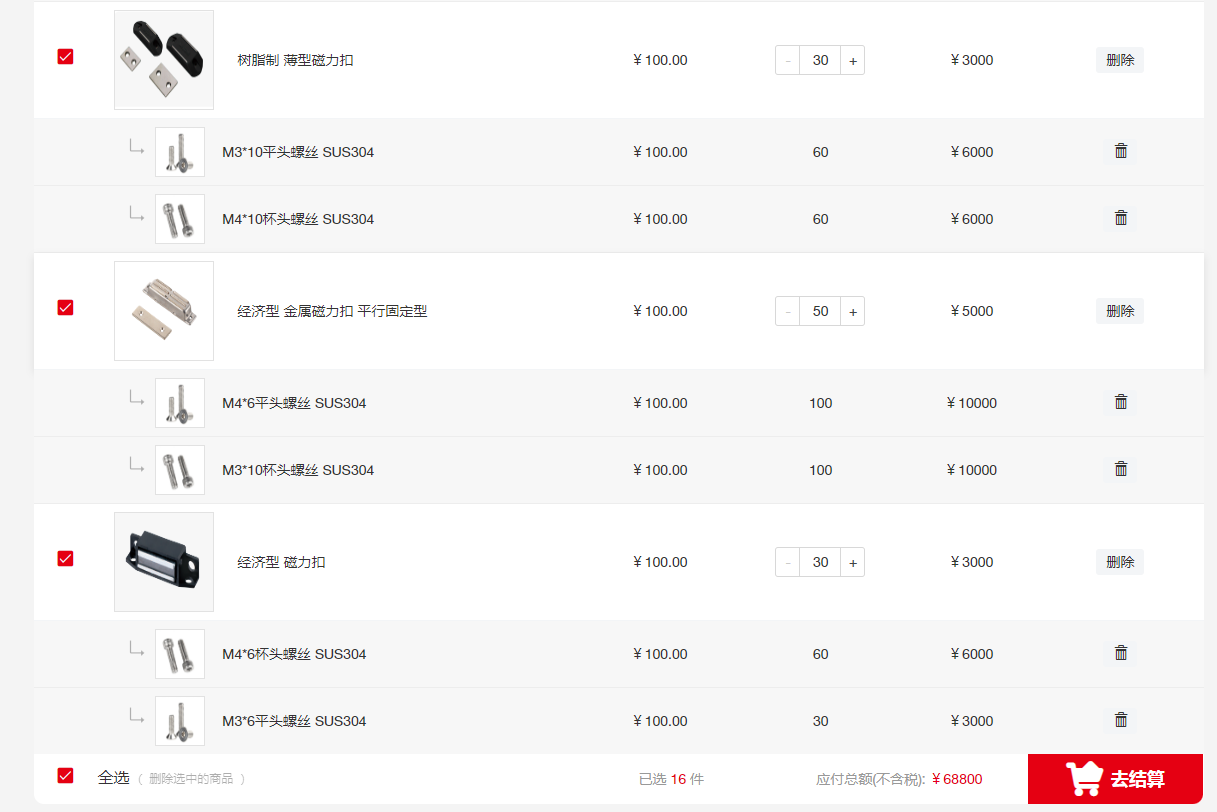The width and height of the screenshot is (1217, 812).
Task: Delete M4*6杯头螺丝 via trash icon
Action: click(x=1121, y=653)
